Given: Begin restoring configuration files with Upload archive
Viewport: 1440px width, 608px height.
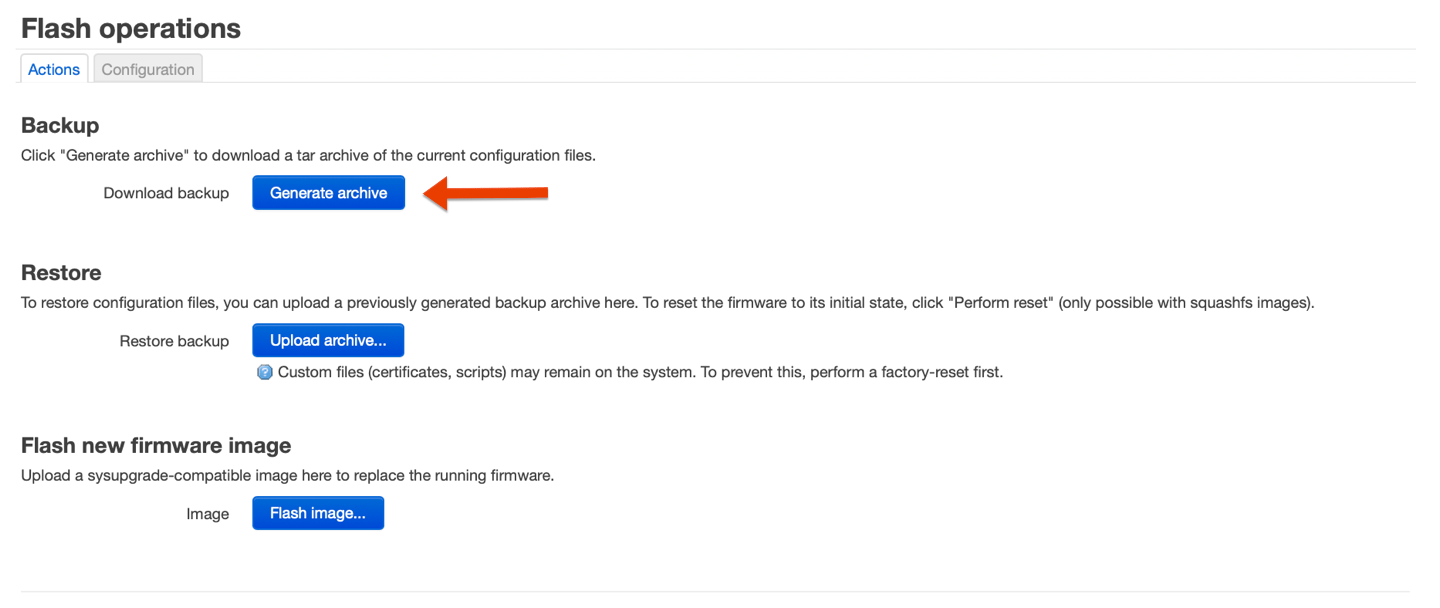Looking at the screenshot, I should pos(328,340).
